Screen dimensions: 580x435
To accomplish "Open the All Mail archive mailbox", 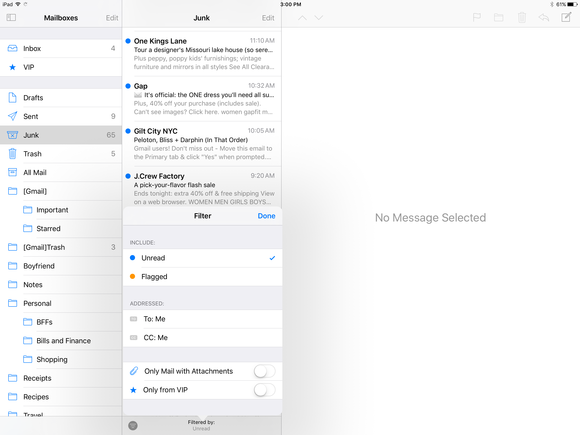I will 61,172.
